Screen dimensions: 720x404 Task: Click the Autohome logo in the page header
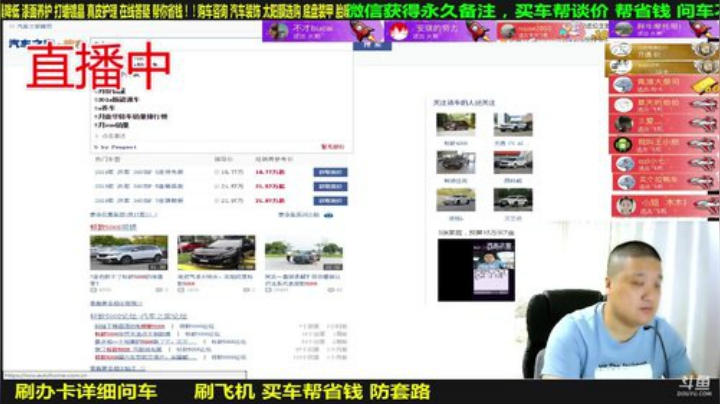44,44
